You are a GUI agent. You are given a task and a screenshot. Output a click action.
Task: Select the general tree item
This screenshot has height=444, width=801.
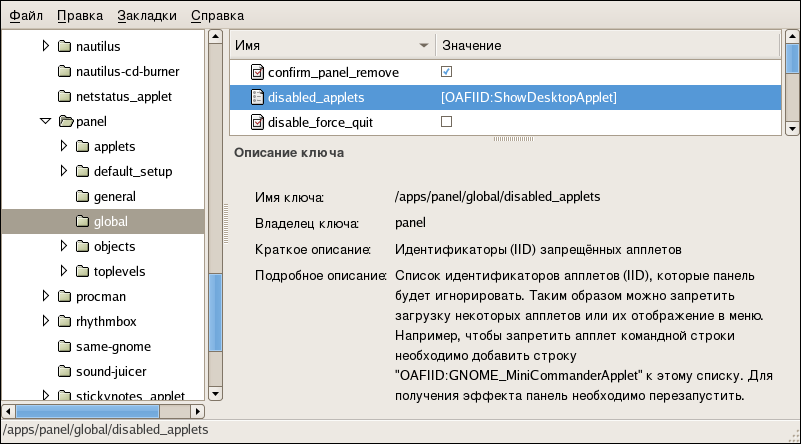[114, 197]
